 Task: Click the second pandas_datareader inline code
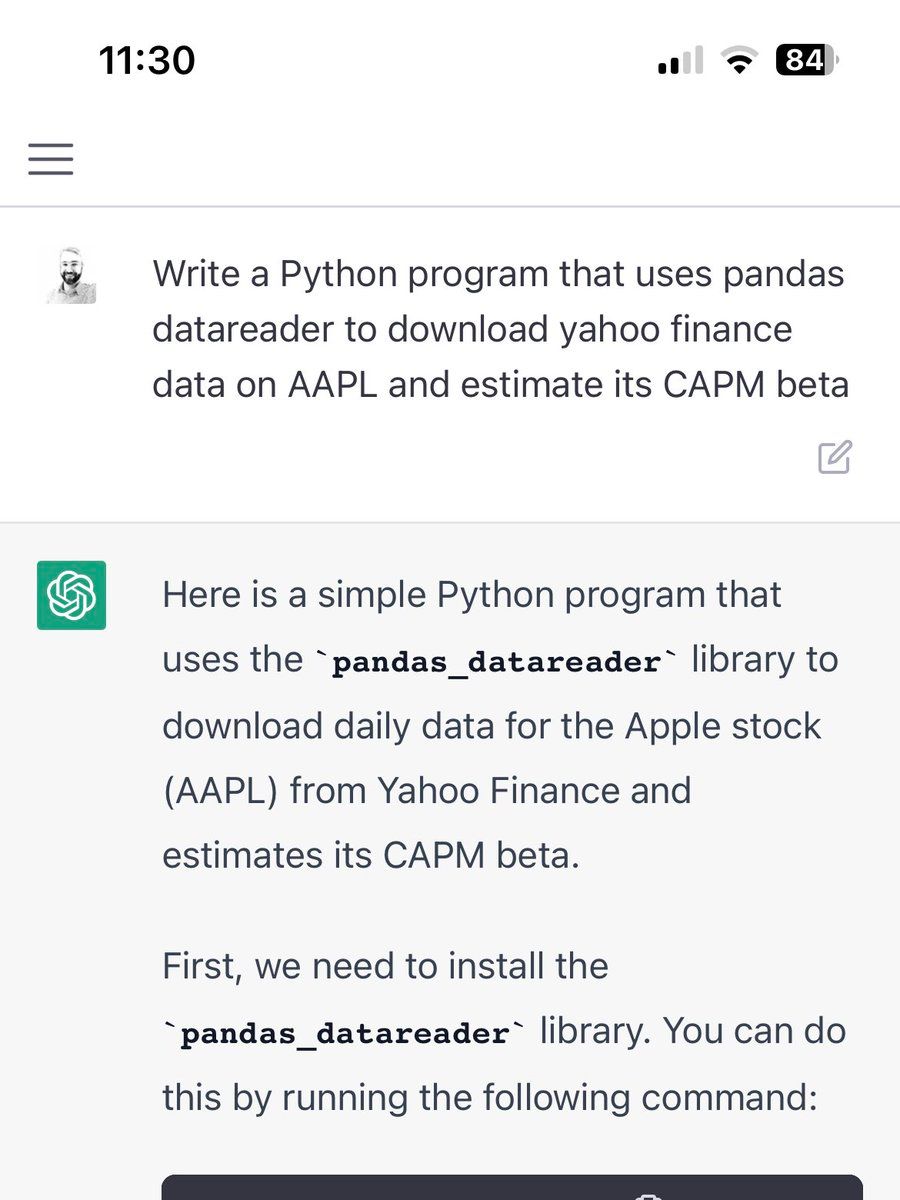pyautogui.click(x=344, y=1034)
